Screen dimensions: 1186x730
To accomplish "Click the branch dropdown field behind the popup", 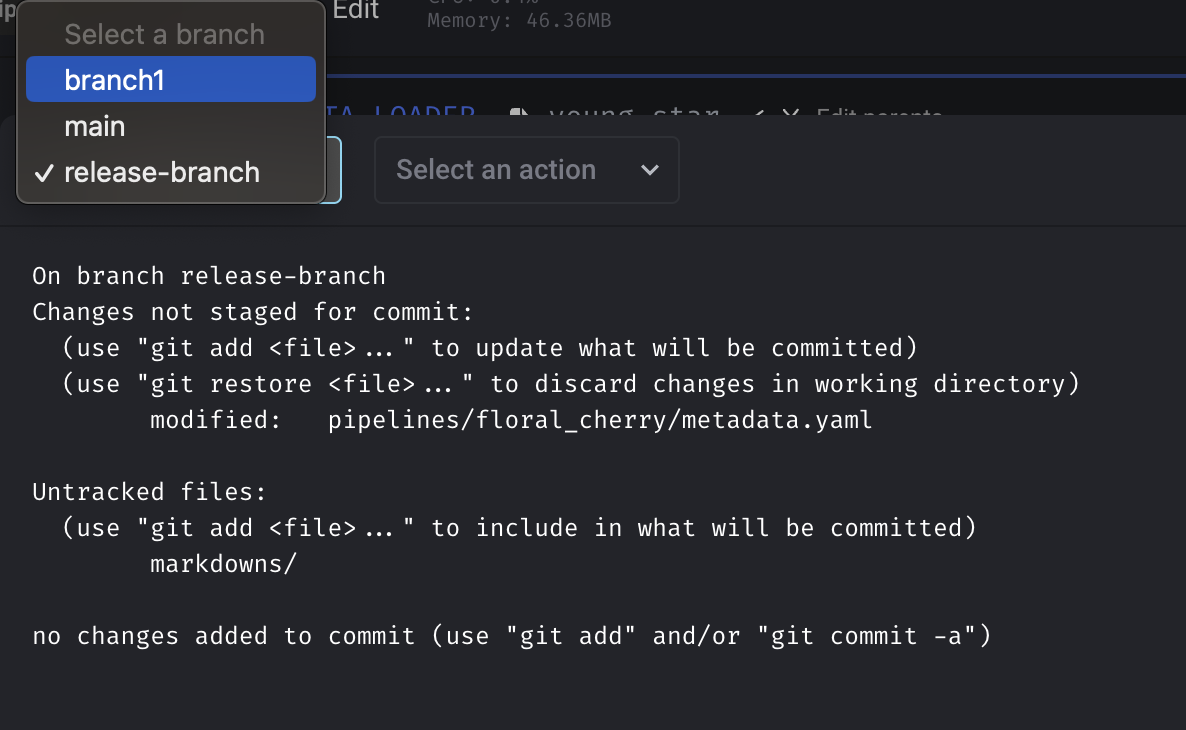I will 333,170.
